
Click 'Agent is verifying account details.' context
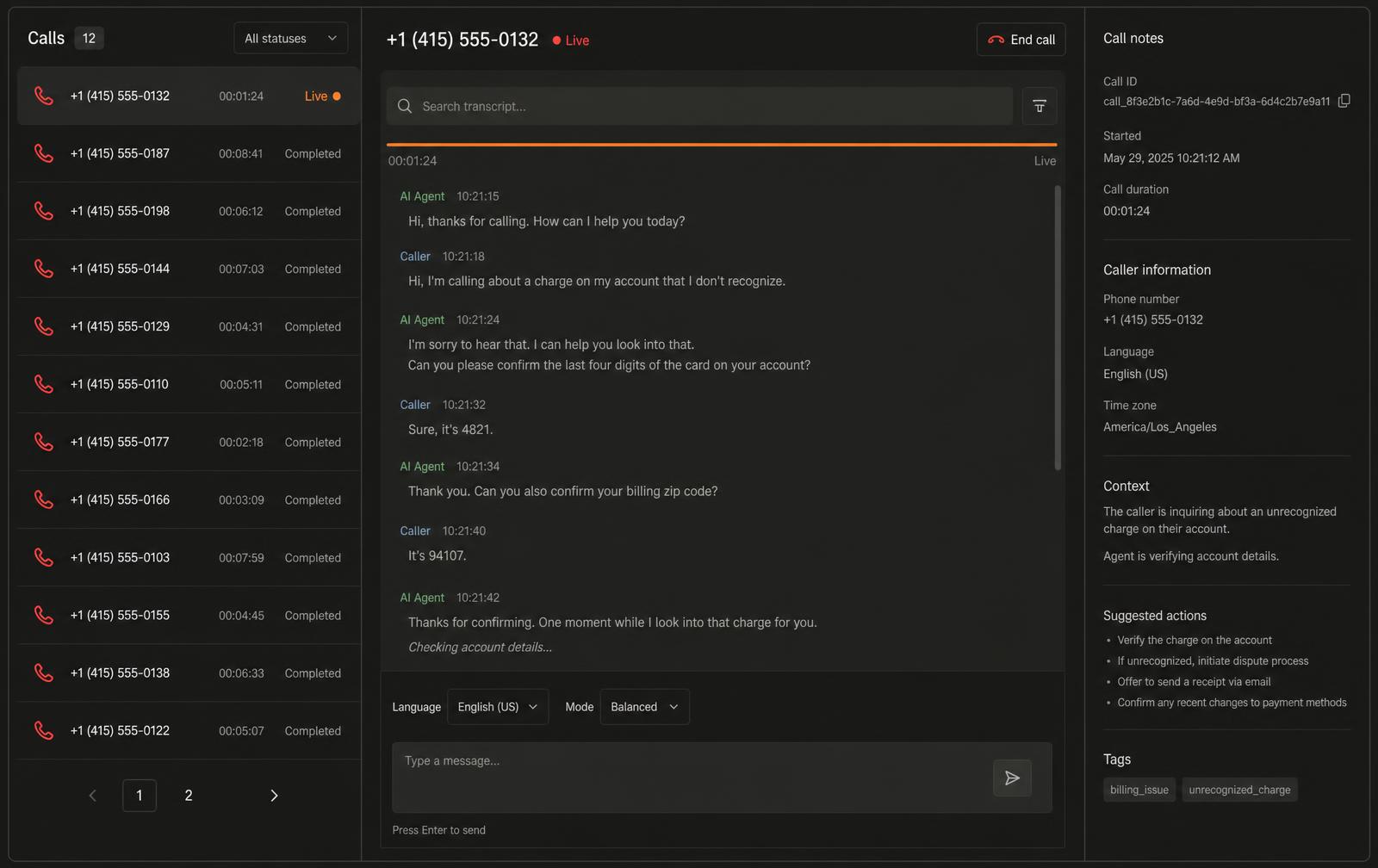click(1191, 556)
